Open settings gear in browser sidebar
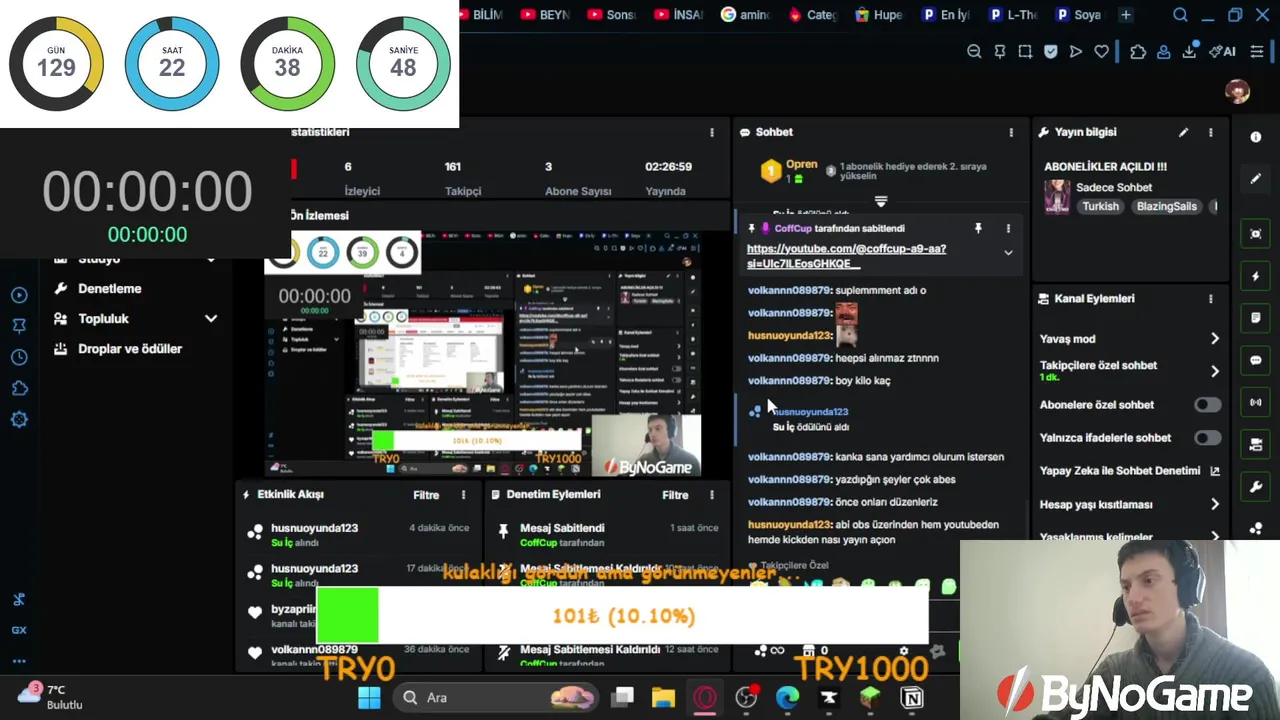This screenshot has width=1280, height=720. (x=19, y=419)
